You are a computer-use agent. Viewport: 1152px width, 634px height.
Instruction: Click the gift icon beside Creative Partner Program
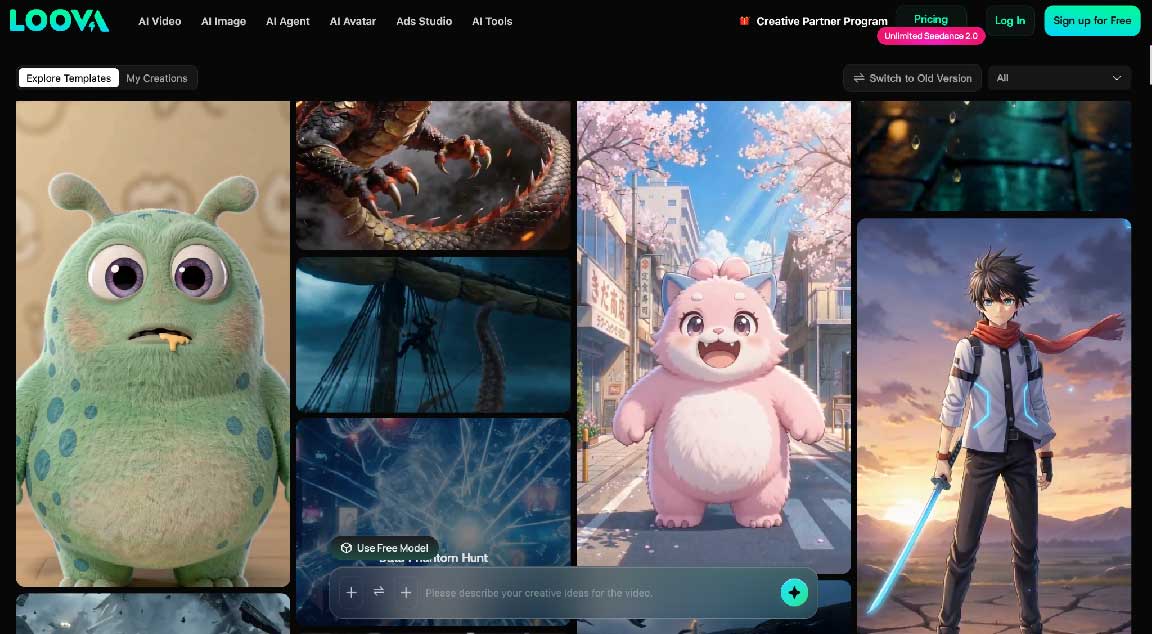pyautogui.click(x=744, y=21)
